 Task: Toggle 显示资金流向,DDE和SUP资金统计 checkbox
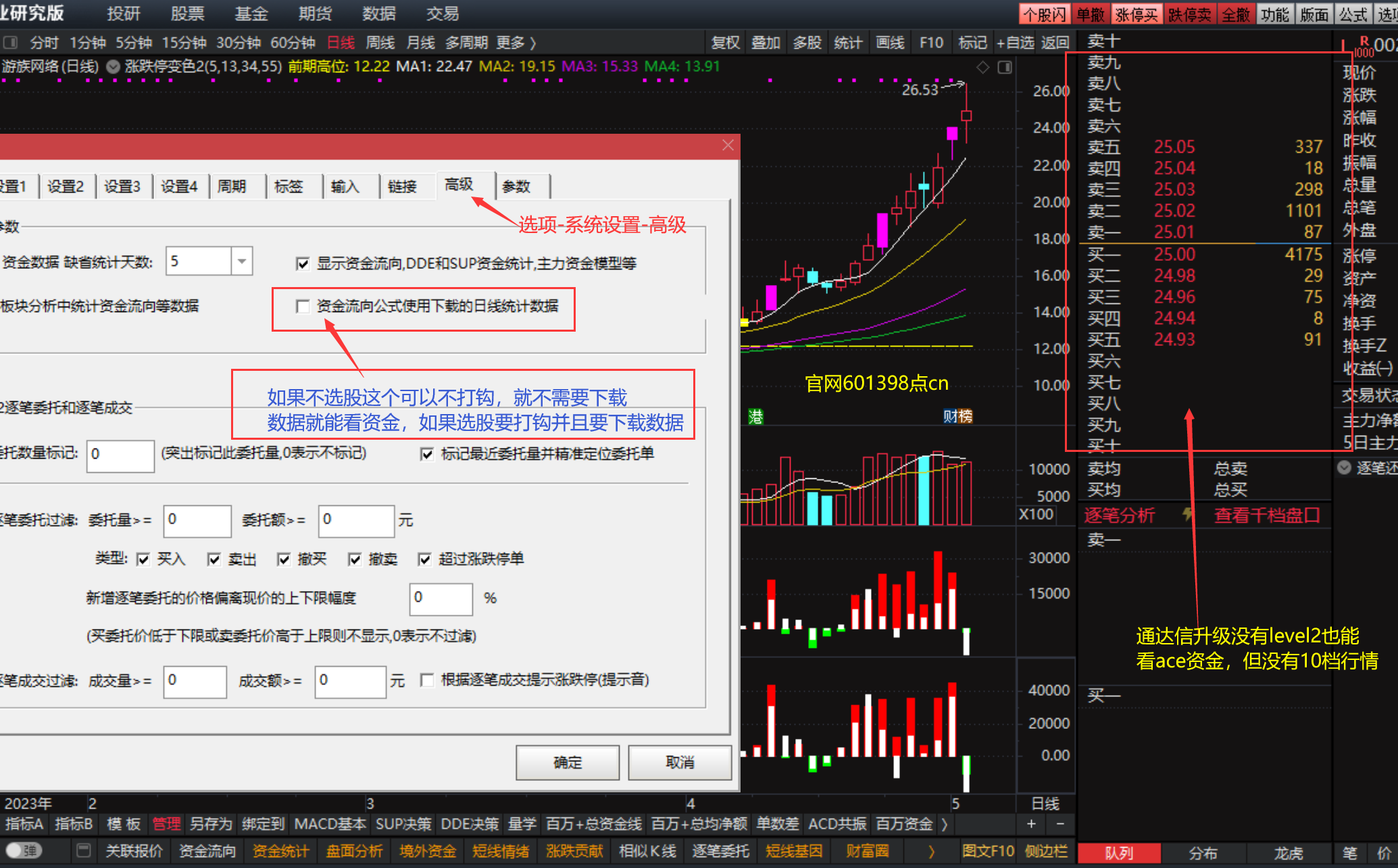[x=303, y=263]
